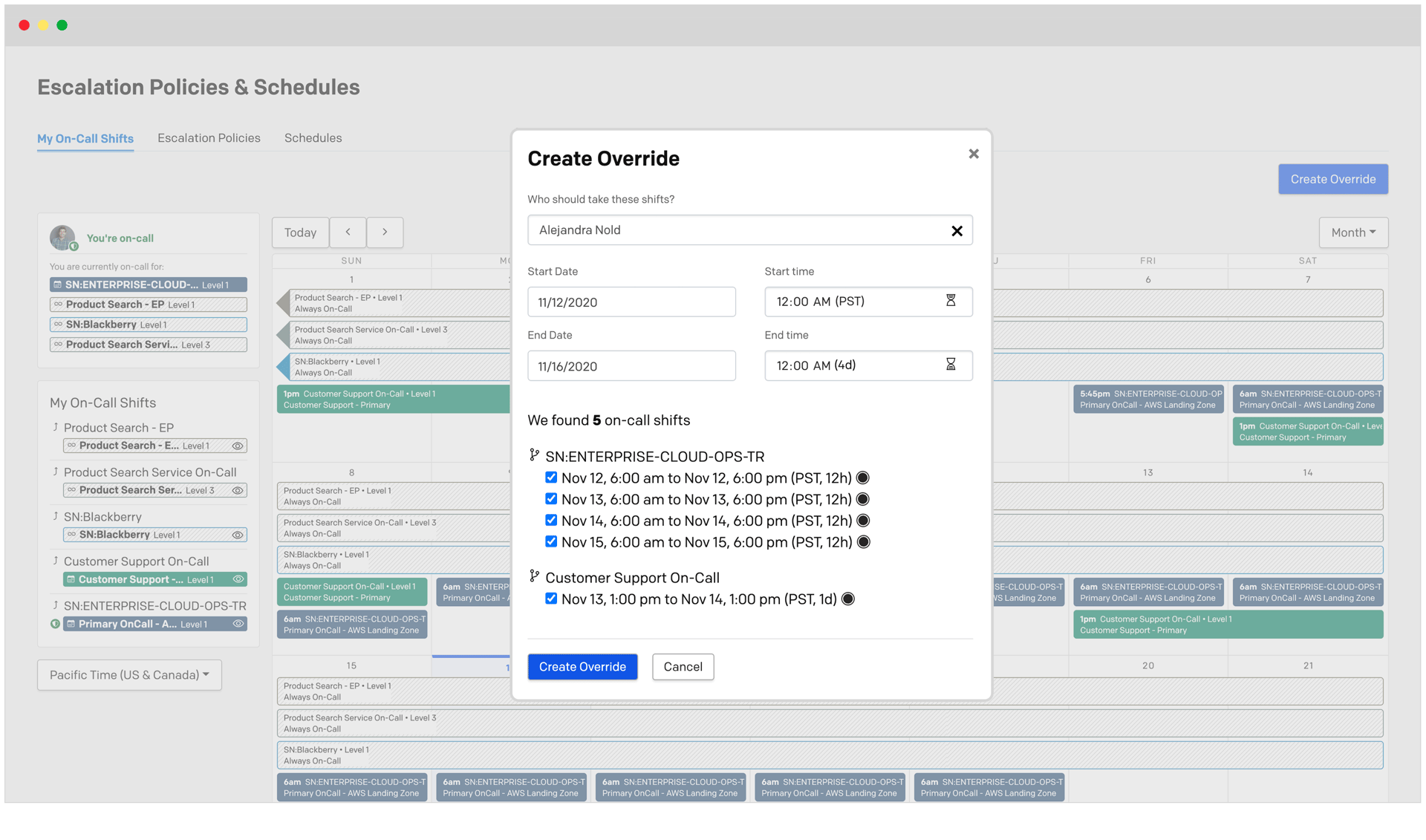1426x840 pixels.
Task: Uncheck the Nov 15 6:00 am shift
Action: pyautogui.click(x=551, y=541)
